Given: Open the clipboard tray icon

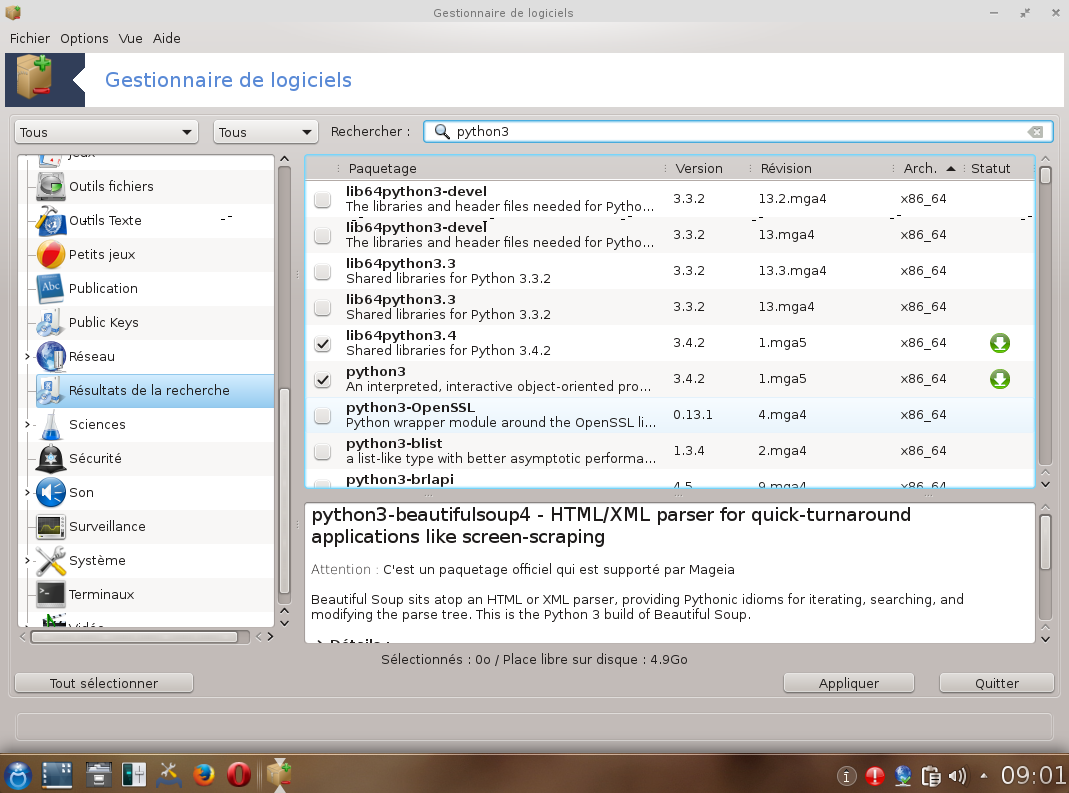Looking at the screenshot, I should click(930, 775).
